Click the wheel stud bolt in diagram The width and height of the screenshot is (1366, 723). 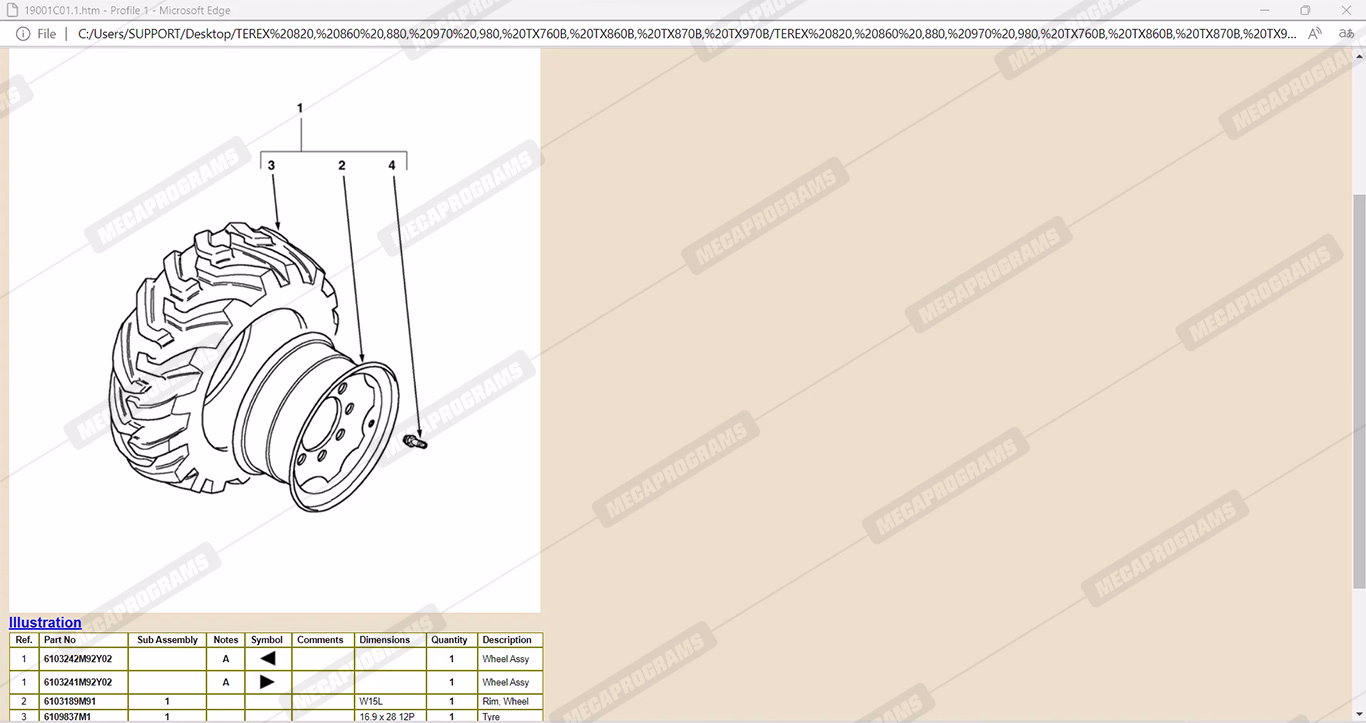point(414,441)
